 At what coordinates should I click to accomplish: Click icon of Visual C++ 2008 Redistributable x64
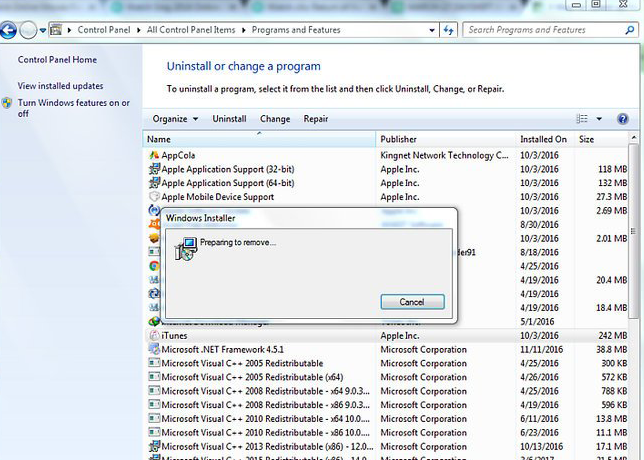[154, 391]
